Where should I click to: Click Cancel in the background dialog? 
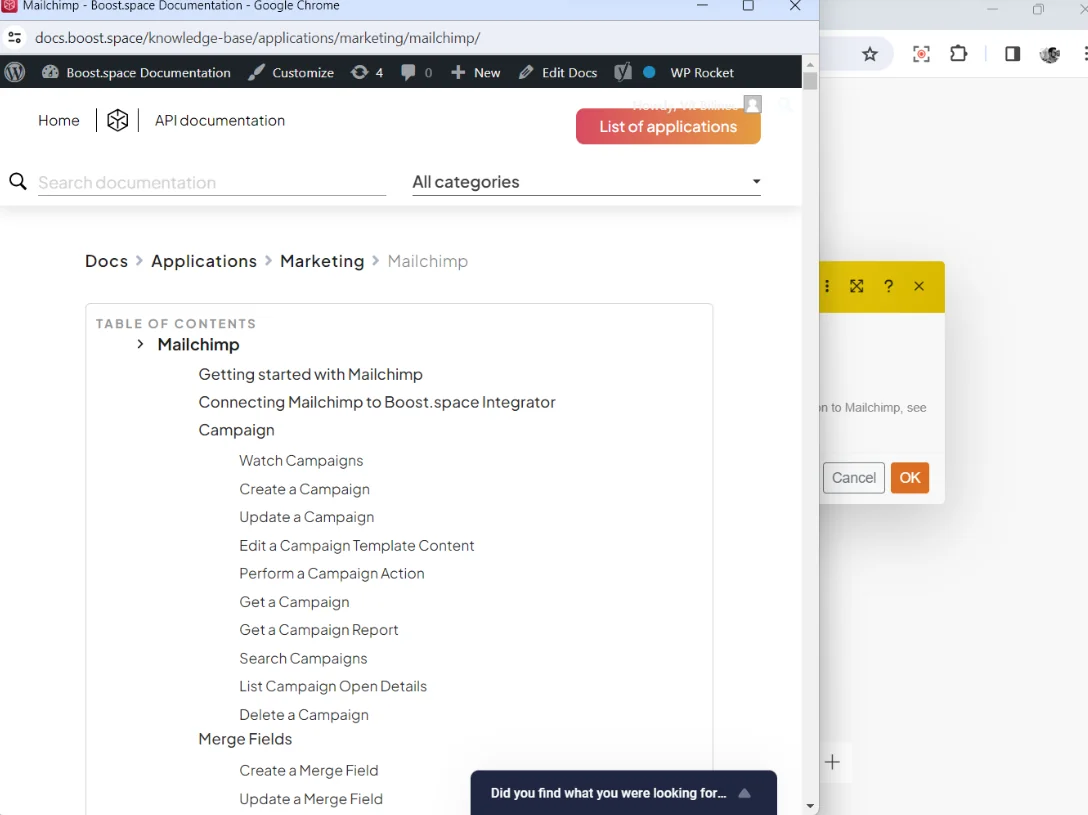click(x=853, y=478)
